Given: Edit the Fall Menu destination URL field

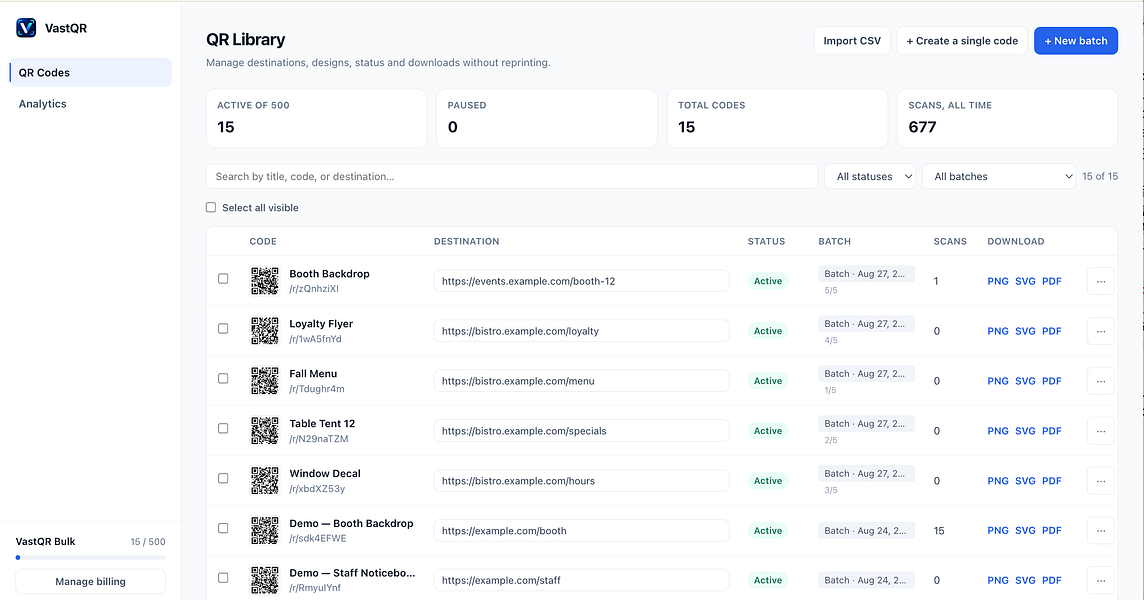Looking at the screenshot, I should [x=581, y=381].
